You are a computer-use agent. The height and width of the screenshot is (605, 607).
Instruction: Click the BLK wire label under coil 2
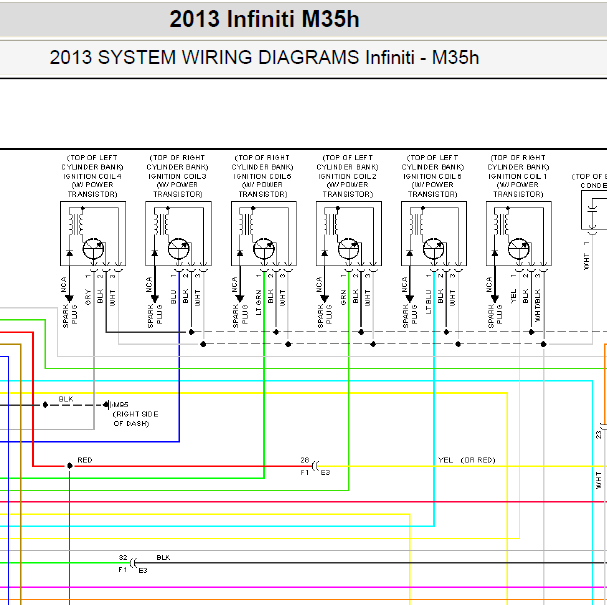pyautogui.click(x=355, y=296)
